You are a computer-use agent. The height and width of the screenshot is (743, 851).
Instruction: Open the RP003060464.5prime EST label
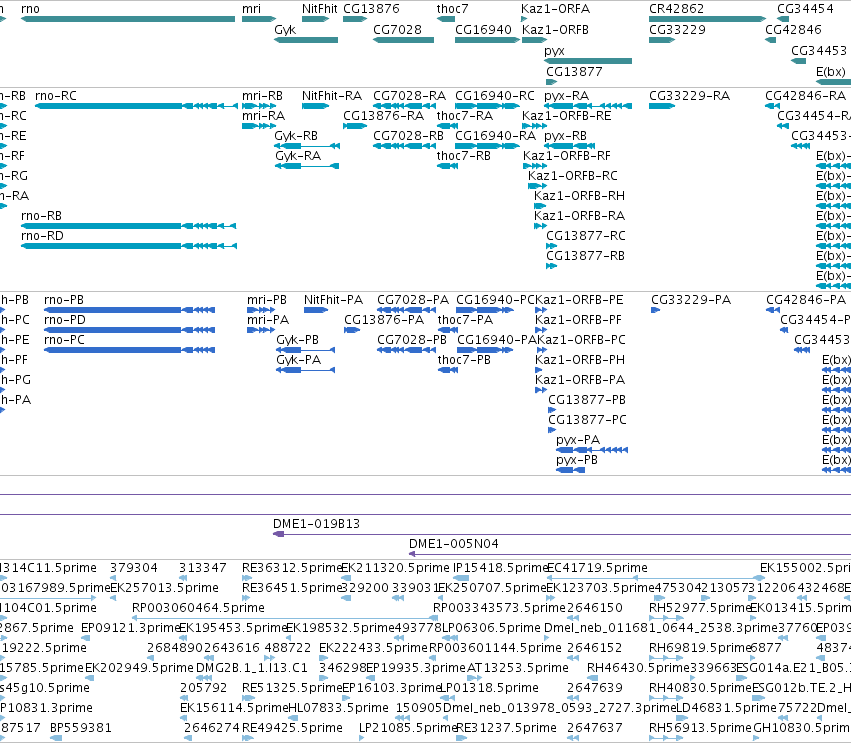point(198,608)
